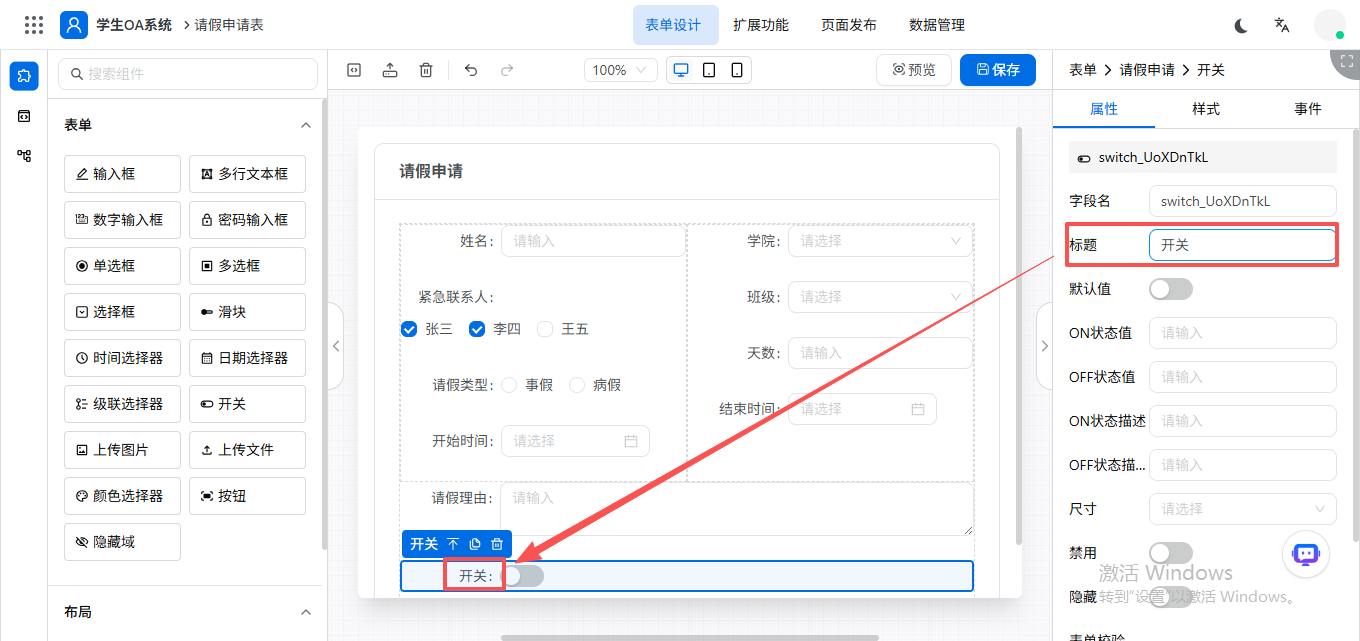Open the 学院 select dropdown

(x=880, y=241)
